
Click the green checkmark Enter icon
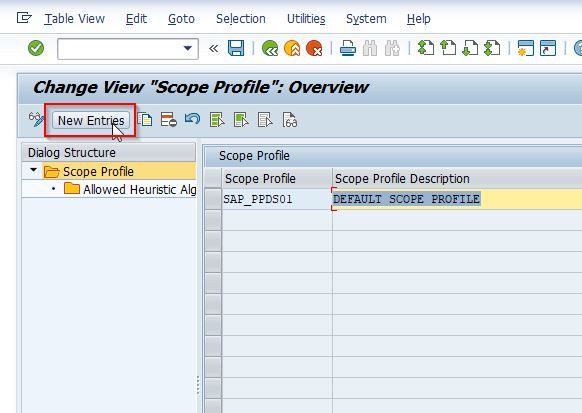coord(36,48)
